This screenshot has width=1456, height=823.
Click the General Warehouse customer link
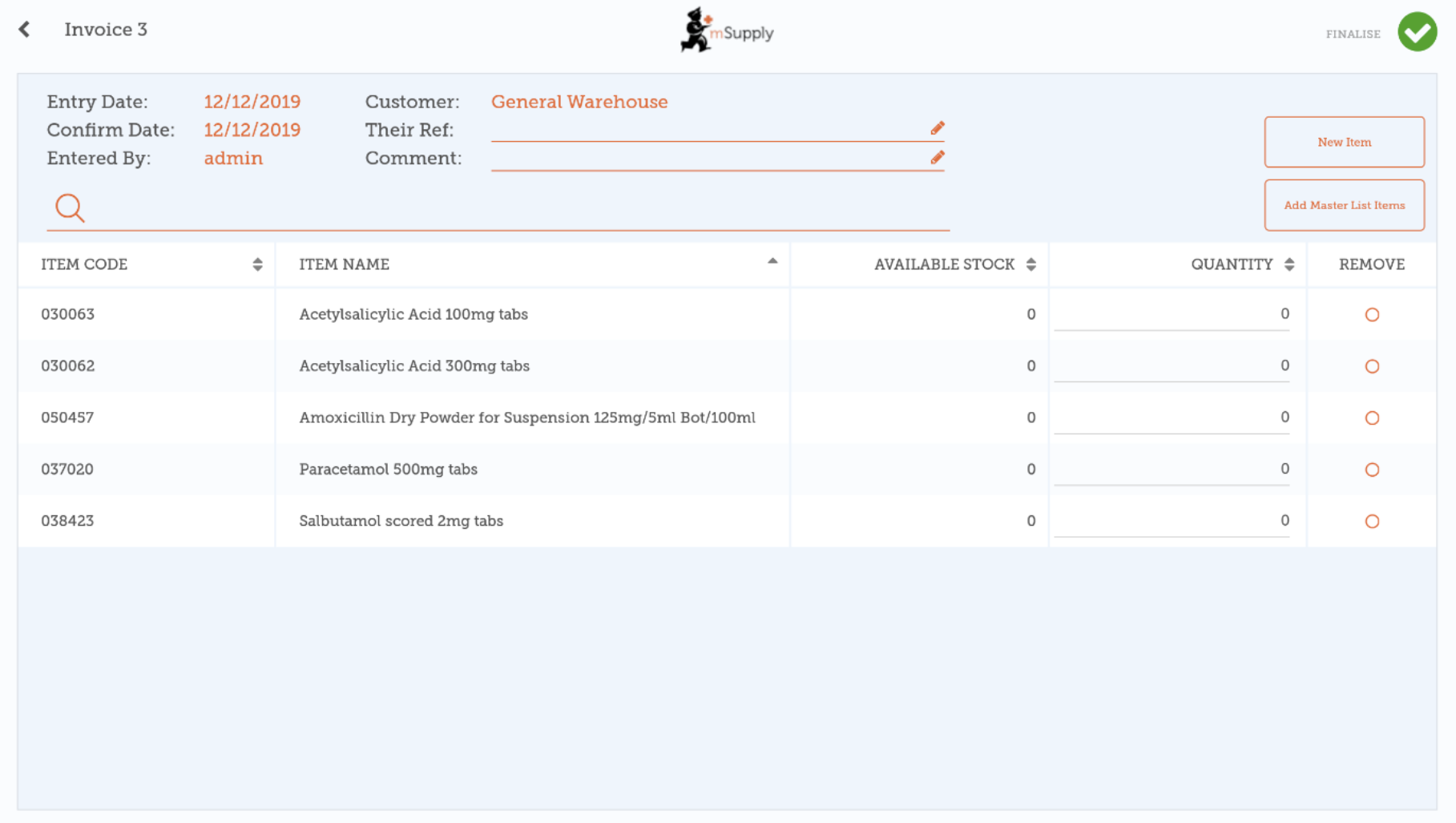579,102
